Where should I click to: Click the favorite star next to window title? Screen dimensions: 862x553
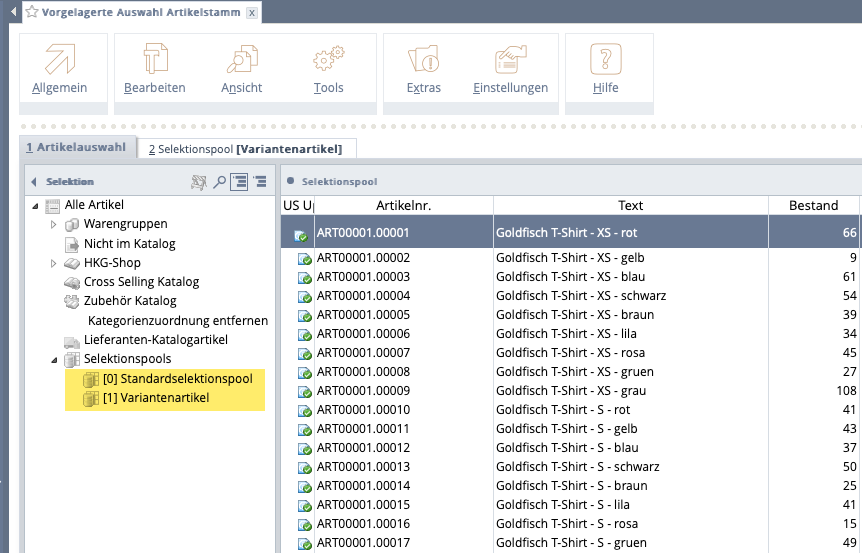click(32, 12)
